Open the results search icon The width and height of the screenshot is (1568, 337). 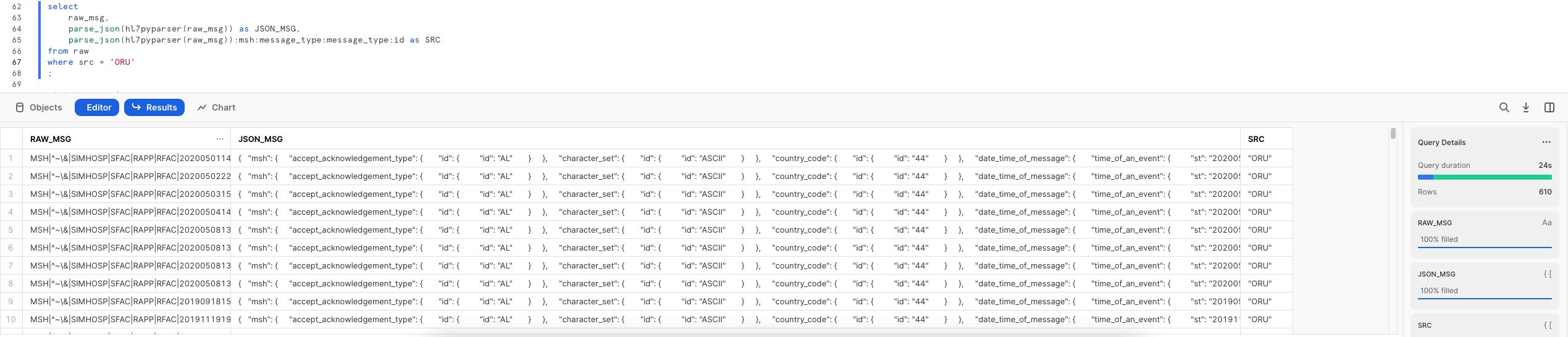click(x=1504, y=107)
